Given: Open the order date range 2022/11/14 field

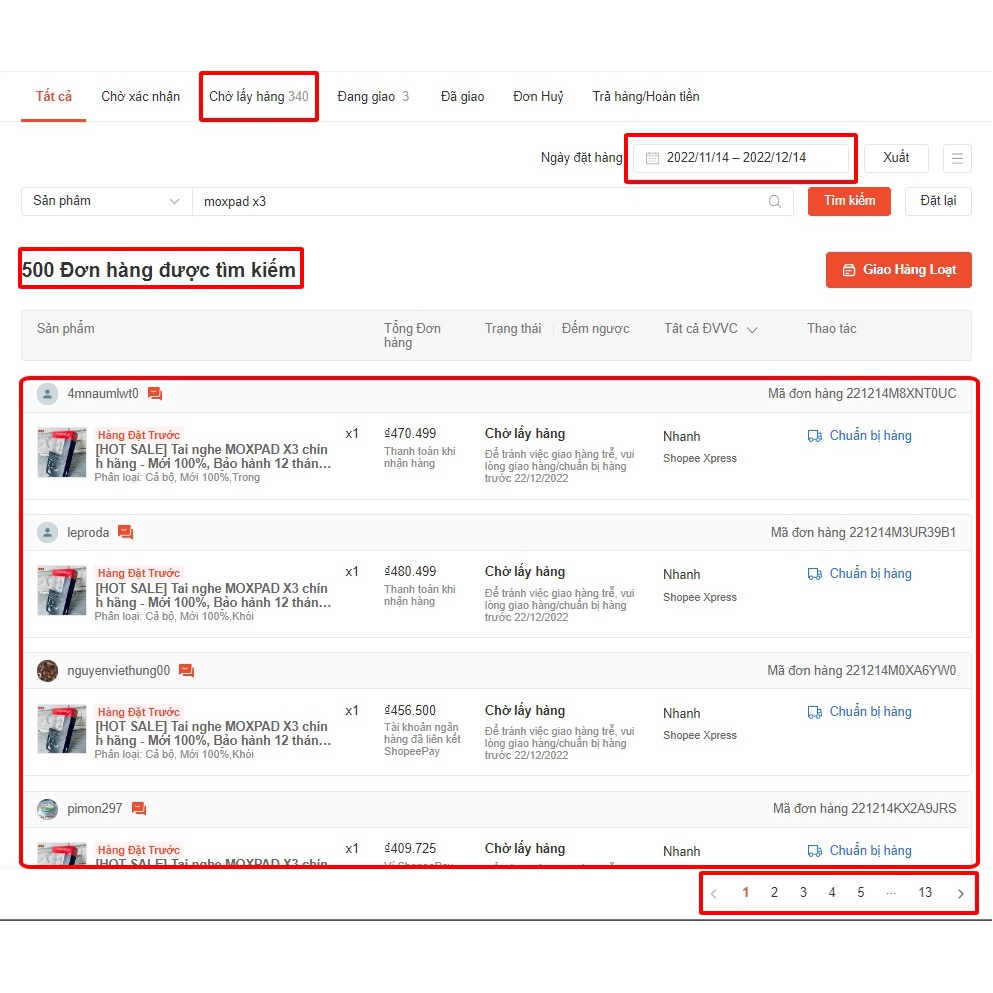Looking at the screenshot, I should [x=741, y=158].
